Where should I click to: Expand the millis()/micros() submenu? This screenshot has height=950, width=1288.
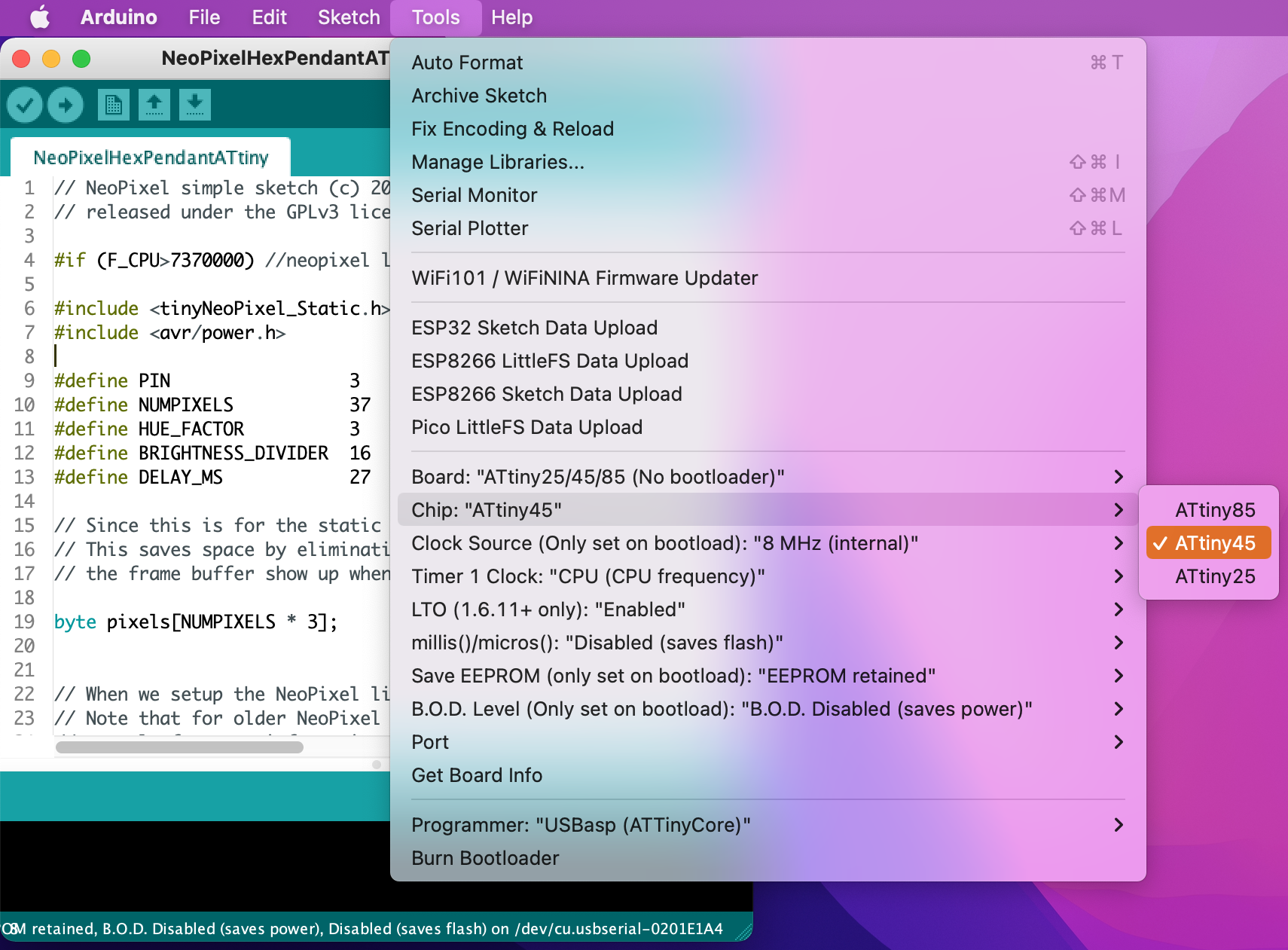pyautogui.click(x=768, y=643)
